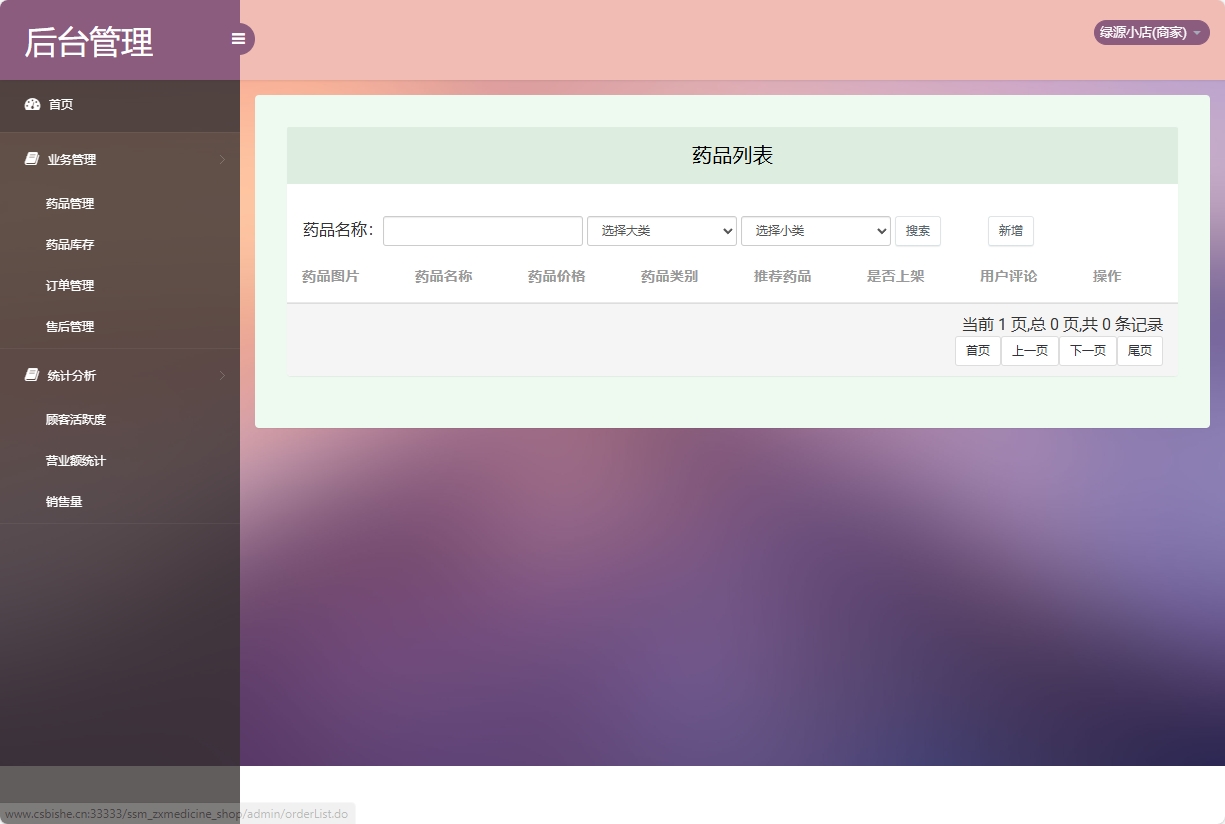
Task: Click the 尾页 last-page button
Action: tap(1139, 350)
